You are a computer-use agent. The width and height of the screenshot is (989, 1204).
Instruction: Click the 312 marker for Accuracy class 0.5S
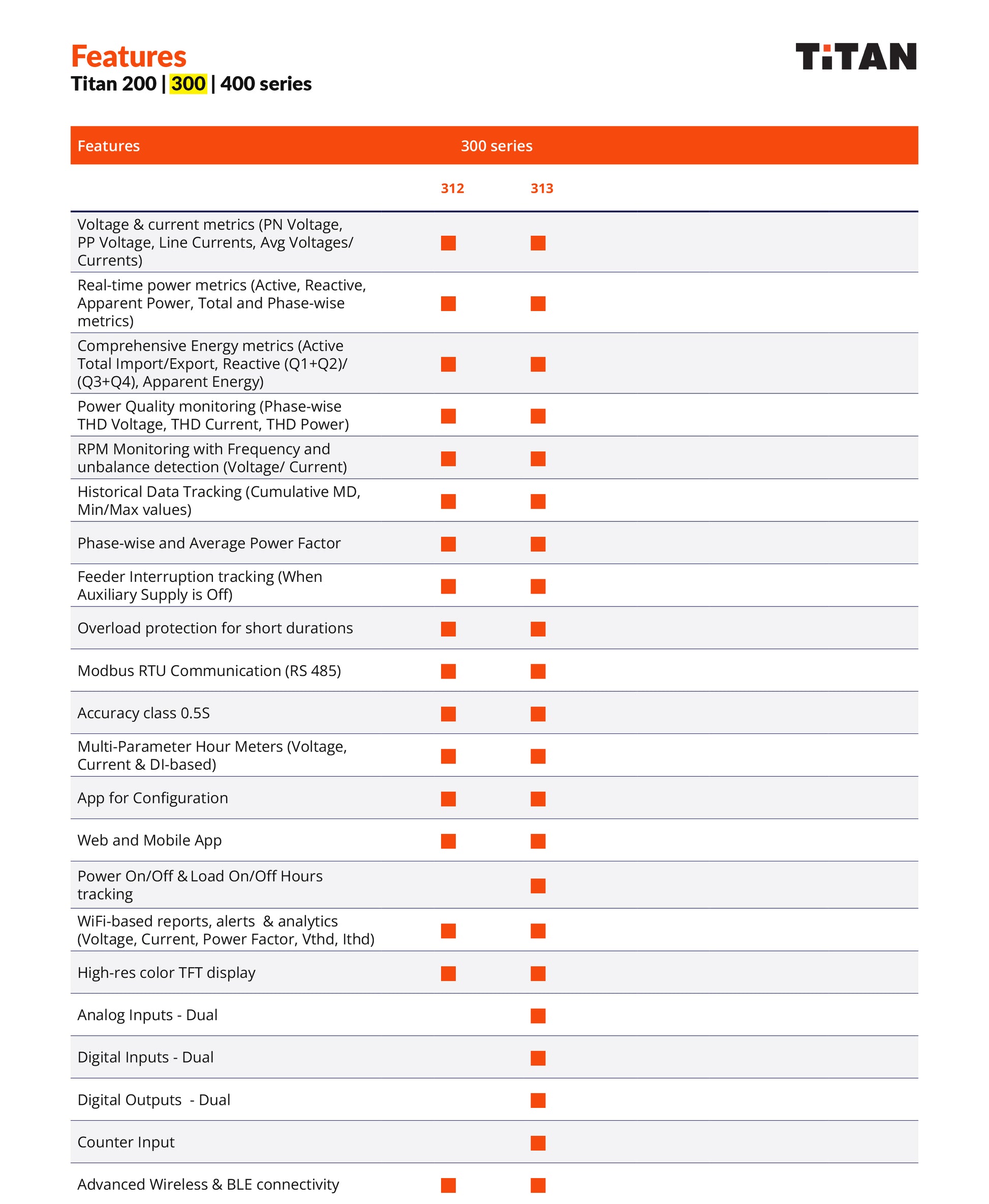coord(448,714)
